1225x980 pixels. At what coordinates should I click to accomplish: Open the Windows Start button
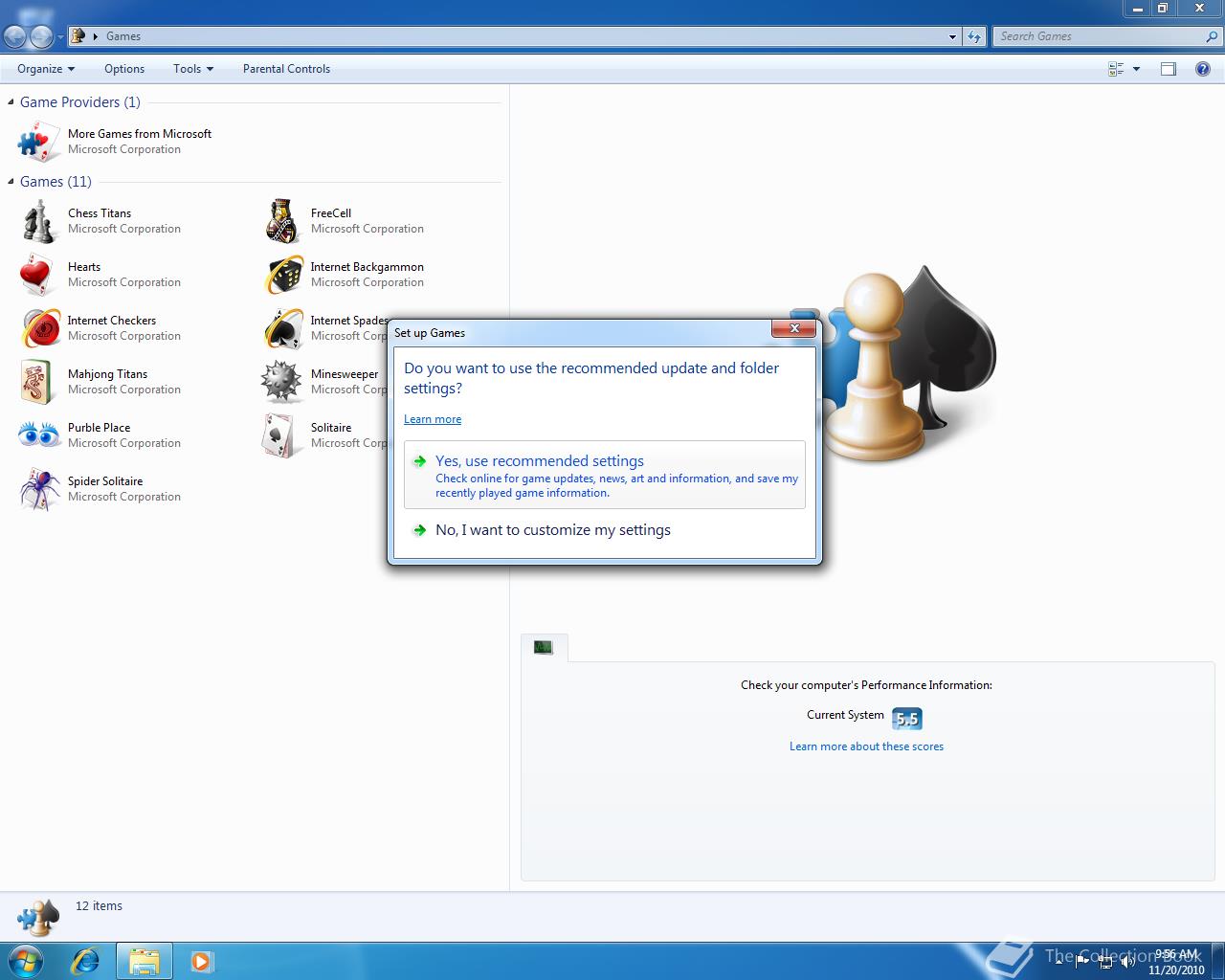26,961
